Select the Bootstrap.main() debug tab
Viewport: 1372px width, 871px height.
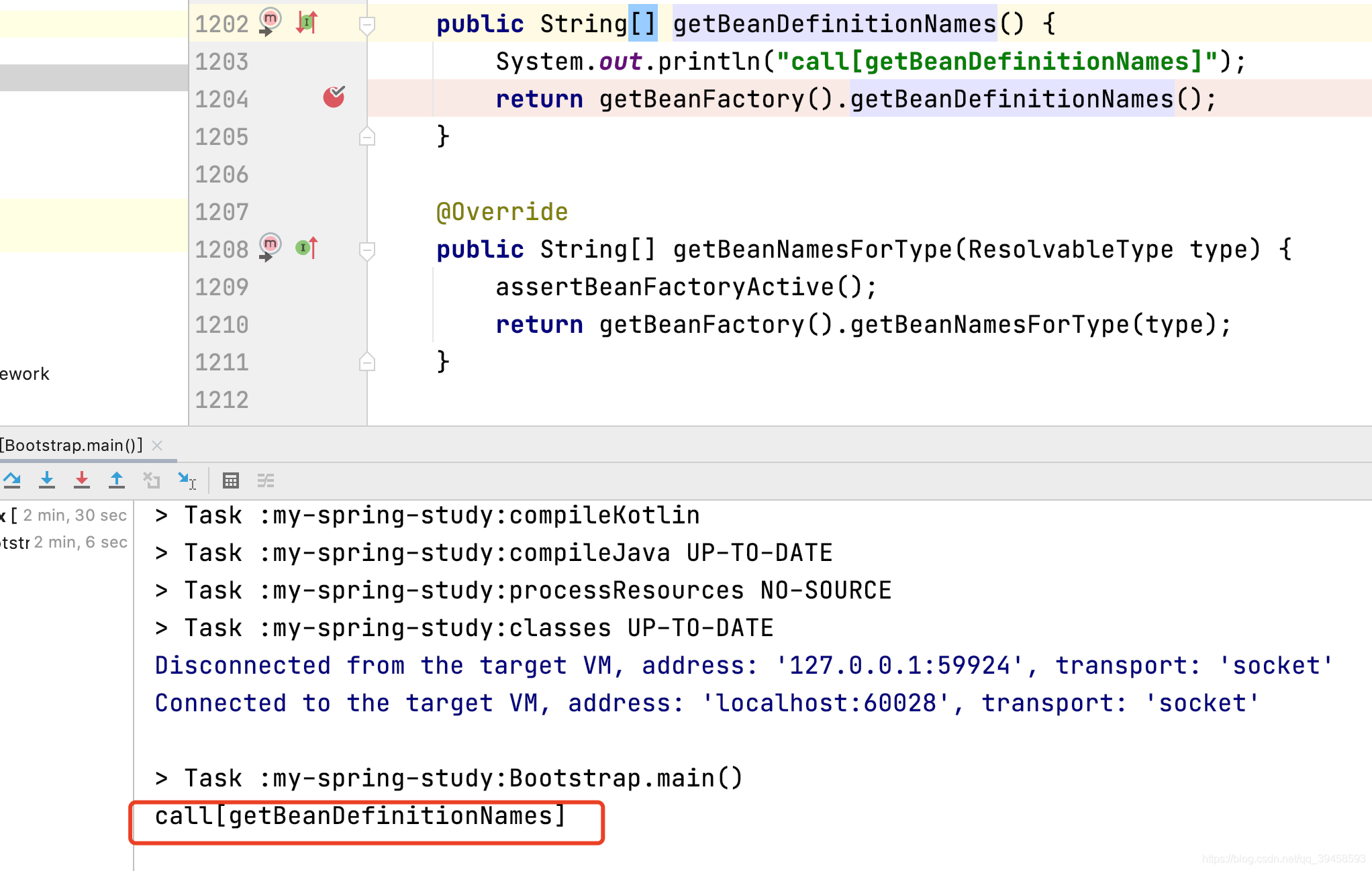(72, 445)
